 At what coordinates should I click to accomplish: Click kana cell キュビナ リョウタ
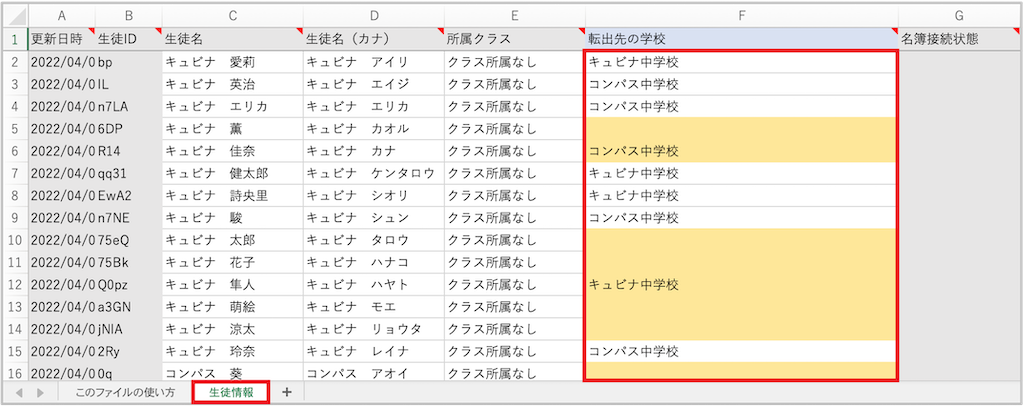374,329
